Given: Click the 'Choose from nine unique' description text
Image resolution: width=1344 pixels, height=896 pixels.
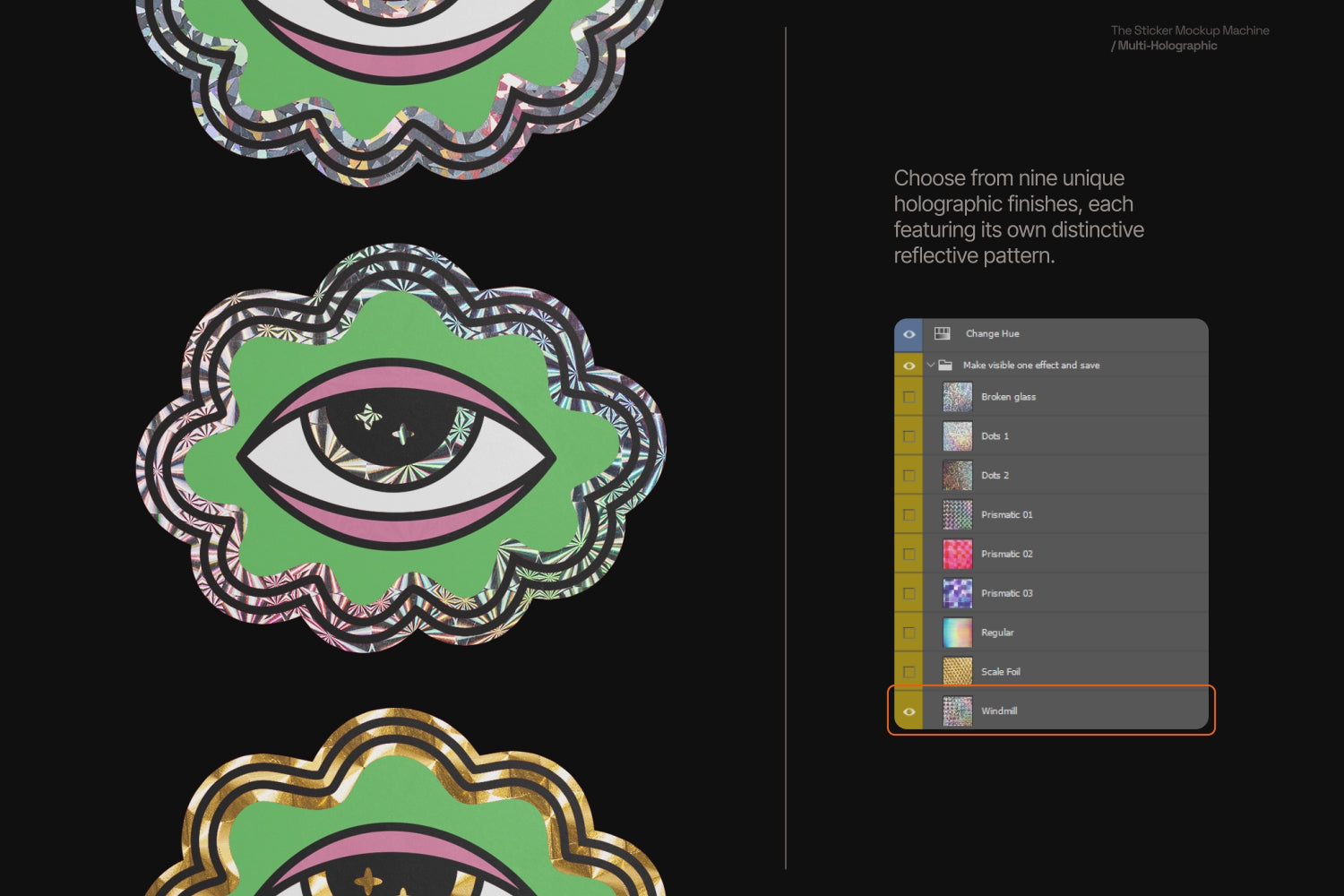Looking at the screenshot, I should tap(1009, 178).
